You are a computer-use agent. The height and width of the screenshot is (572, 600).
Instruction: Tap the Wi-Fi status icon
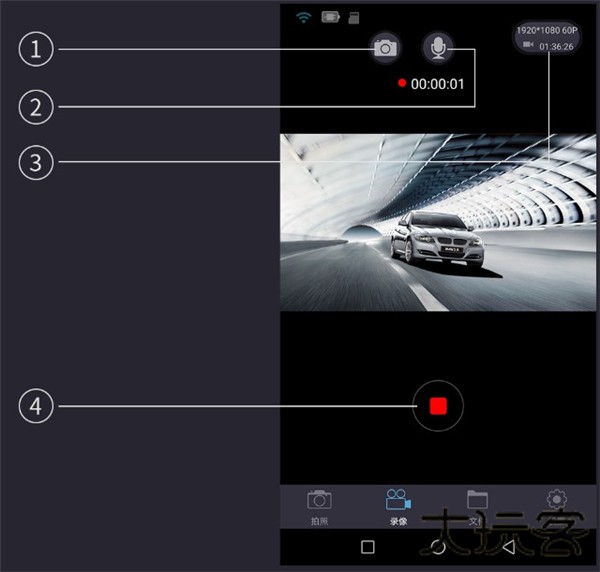[303, 17]
